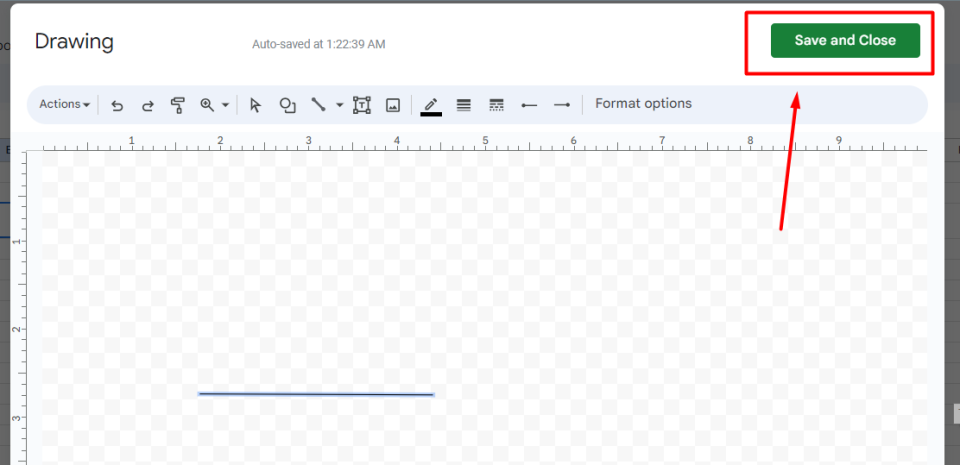Undo the last drawing action

[x=117, y=105]
